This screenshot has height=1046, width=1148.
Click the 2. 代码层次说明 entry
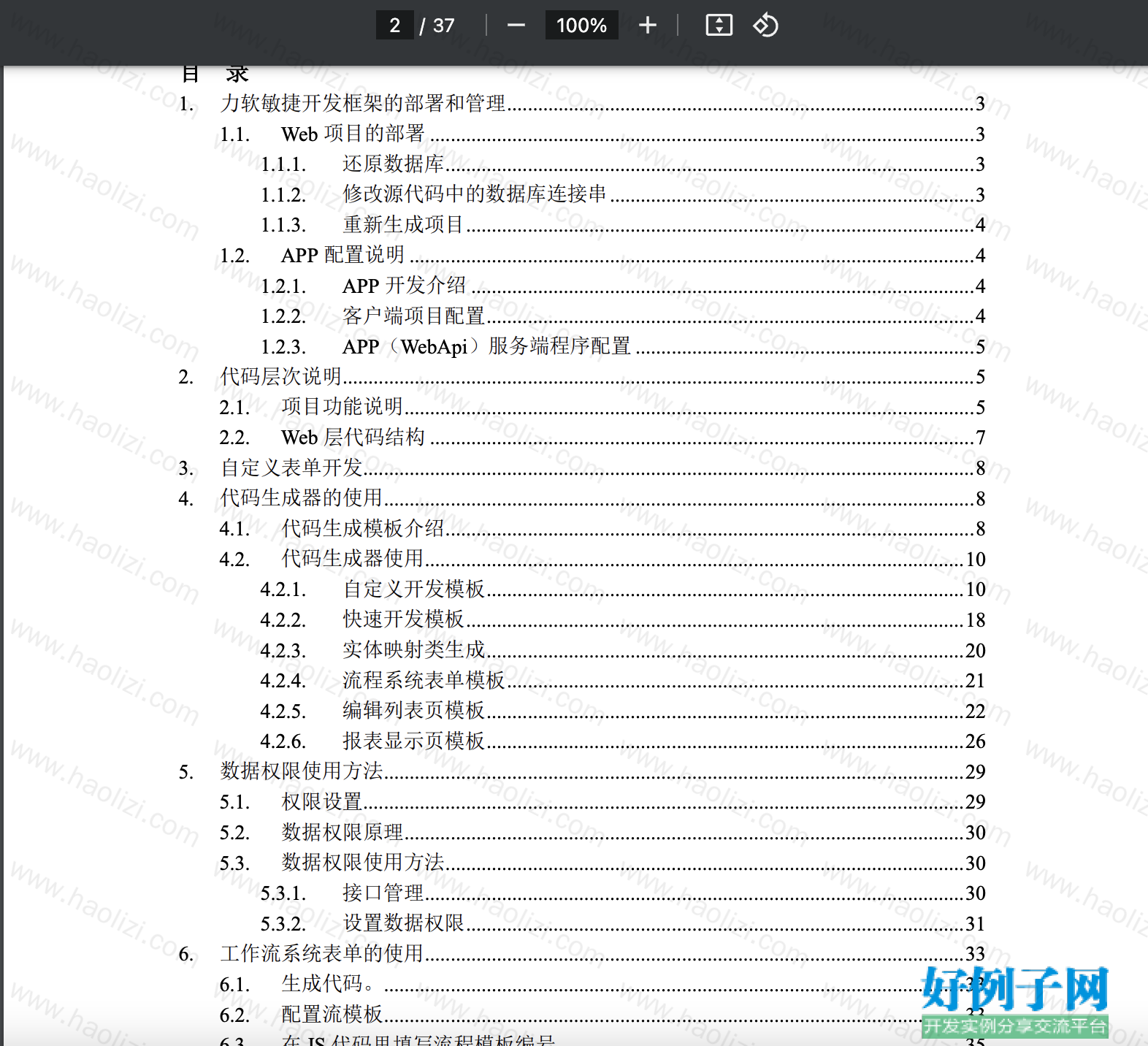coord(582,377)
